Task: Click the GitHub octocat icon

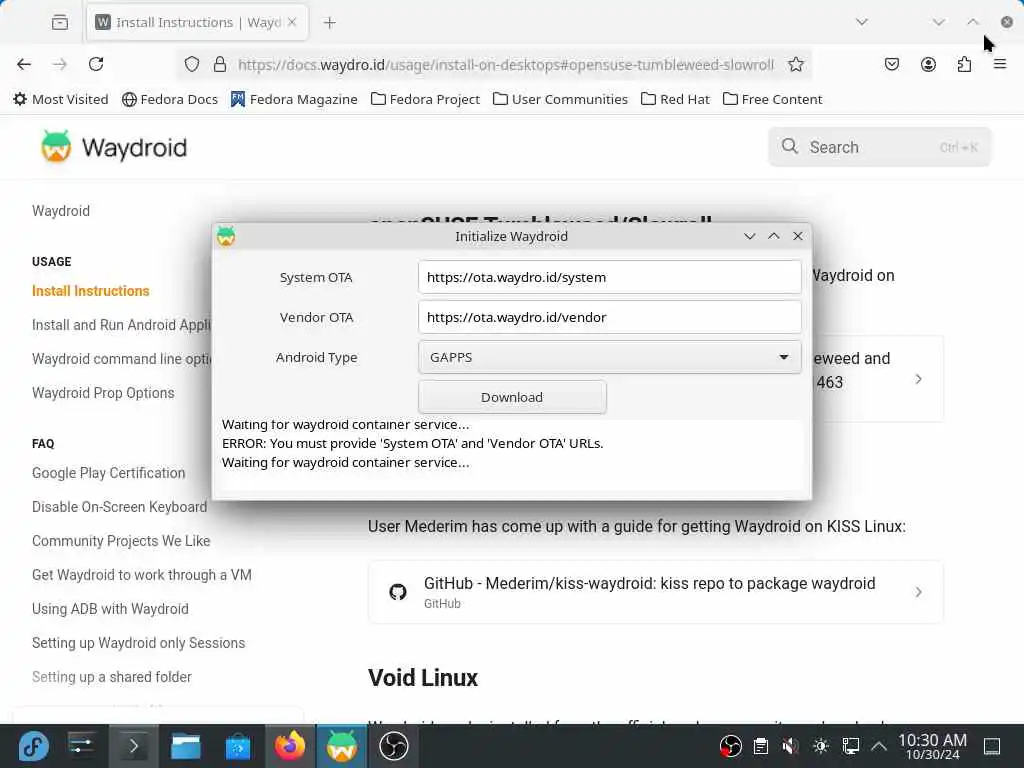Action: tap(398, 592)
